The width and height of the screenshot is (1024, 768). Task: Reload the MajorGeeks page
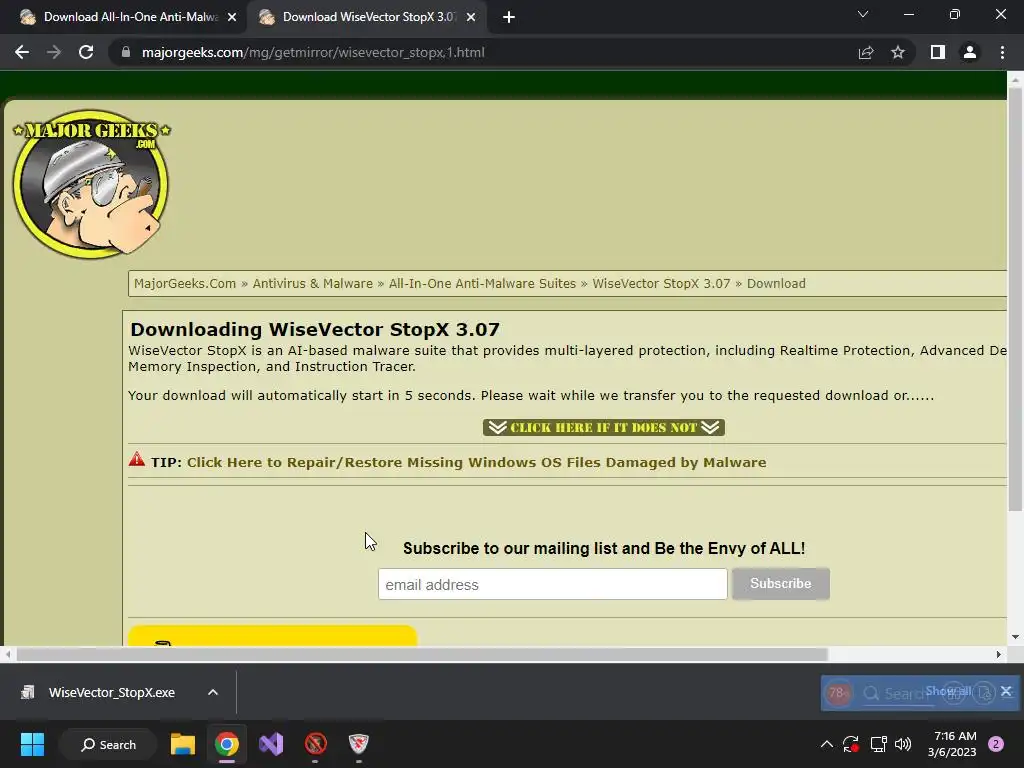(x=86, y=52)
